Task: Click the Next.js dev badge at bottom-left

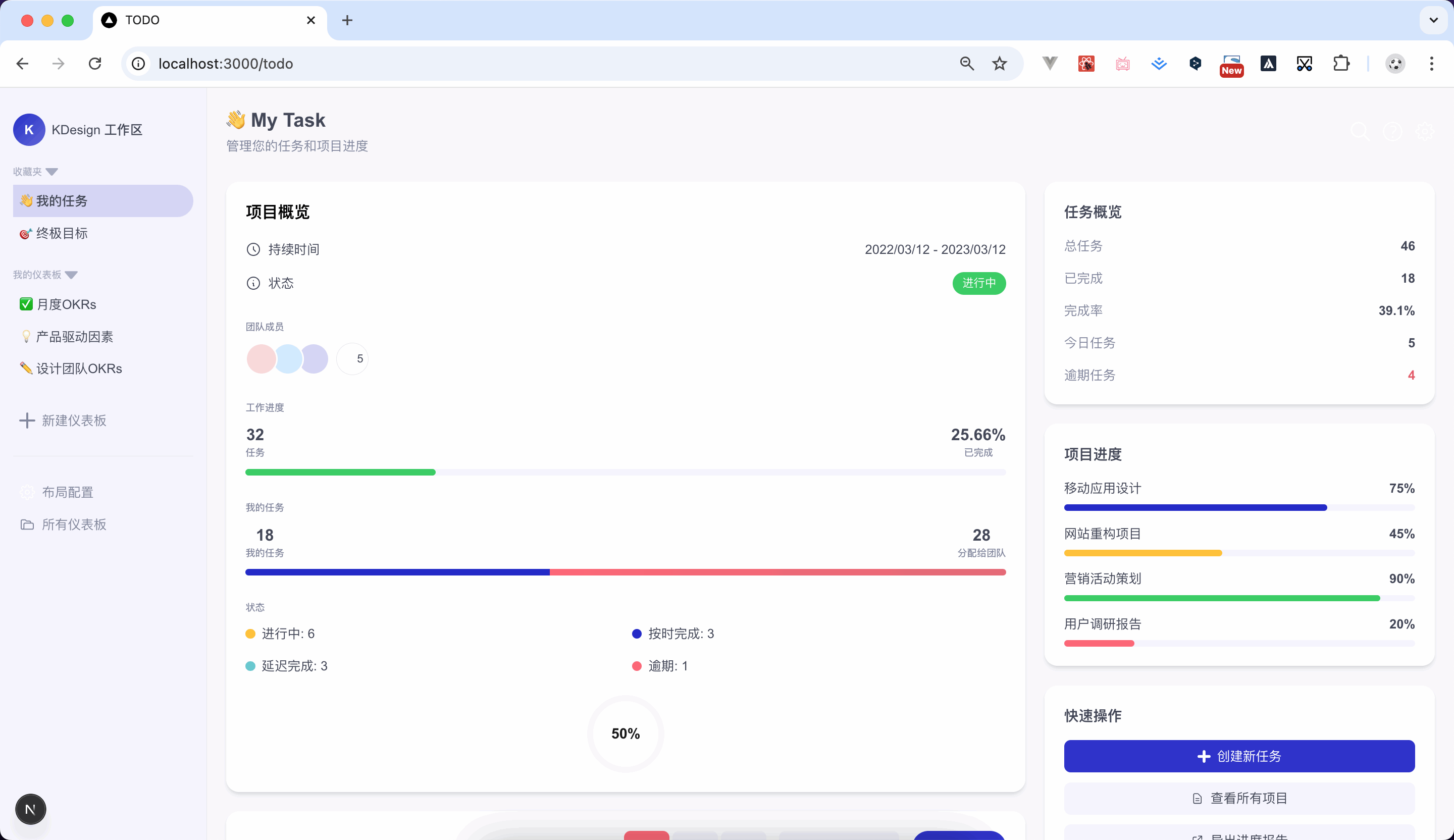Action: [x=30, y=809]
